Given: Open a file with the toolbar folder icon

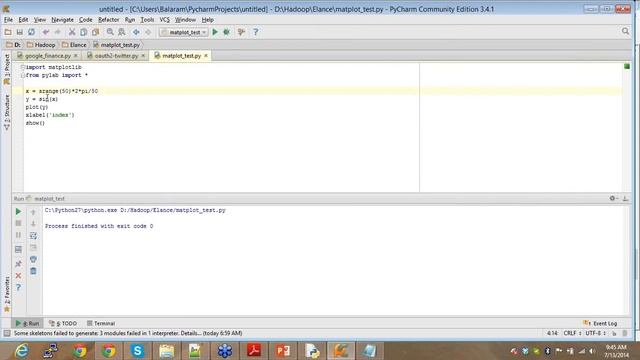Looking at the screenshot, I should coord(8,32).
